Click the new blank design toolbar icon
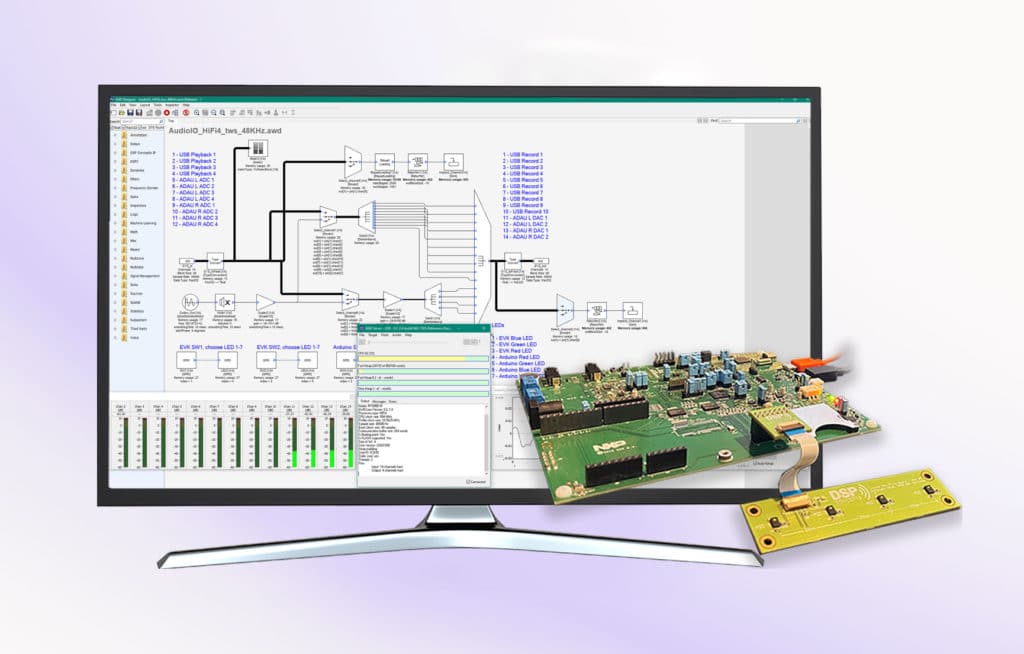This screenshot has height=654, width=1024. click(114, 112)
